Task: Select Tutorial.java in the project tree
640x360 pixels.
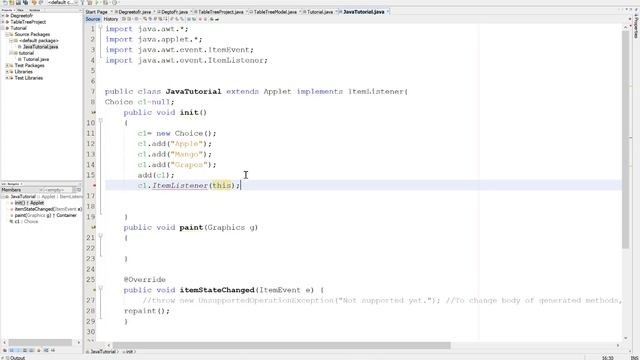Action: pyautogui.click(x=36, y=59)
